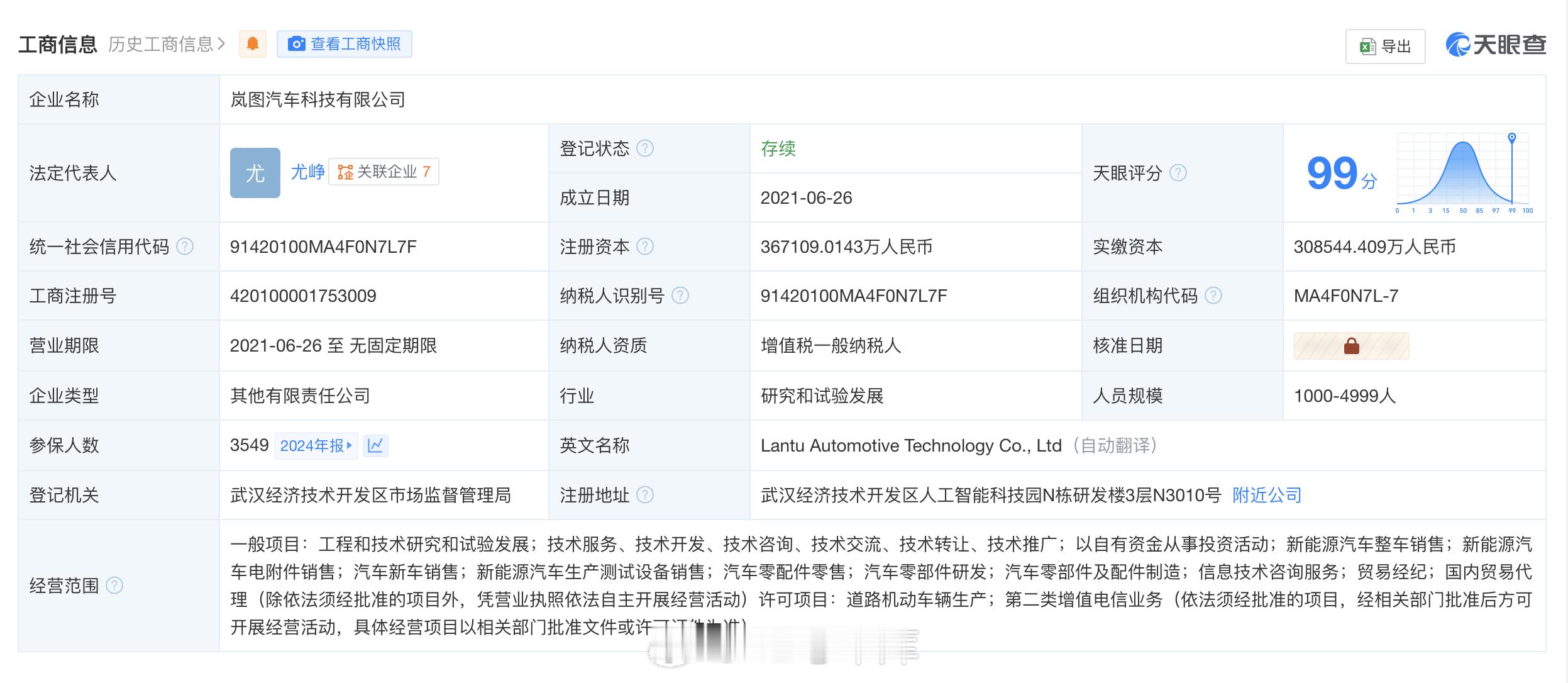Click the 天眼查 logo

(1496, 45)
